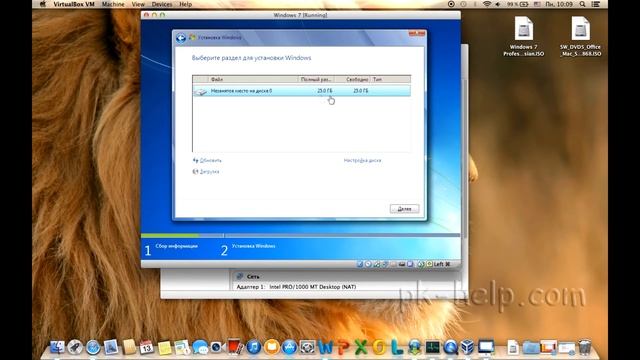Open the Help menu
The image size is (640, 360).
coord(185,4)
